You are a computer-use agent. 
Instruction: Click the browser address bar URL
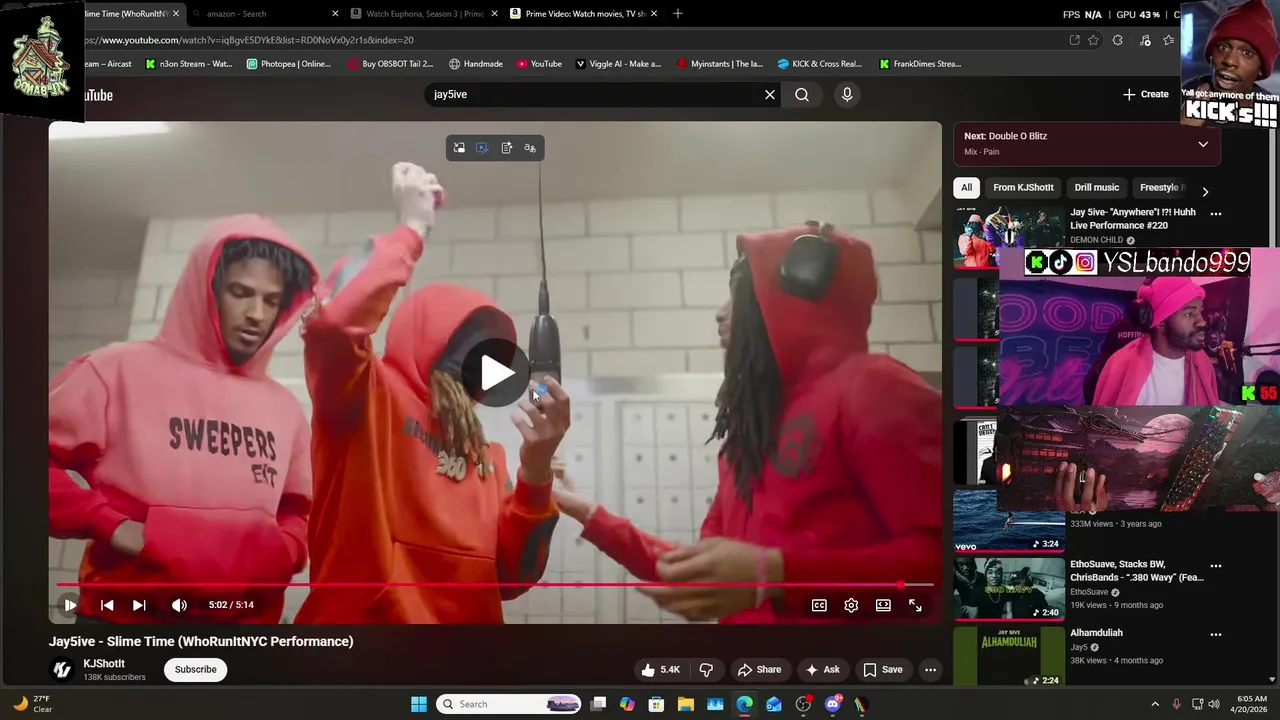(x=250, y=40)
